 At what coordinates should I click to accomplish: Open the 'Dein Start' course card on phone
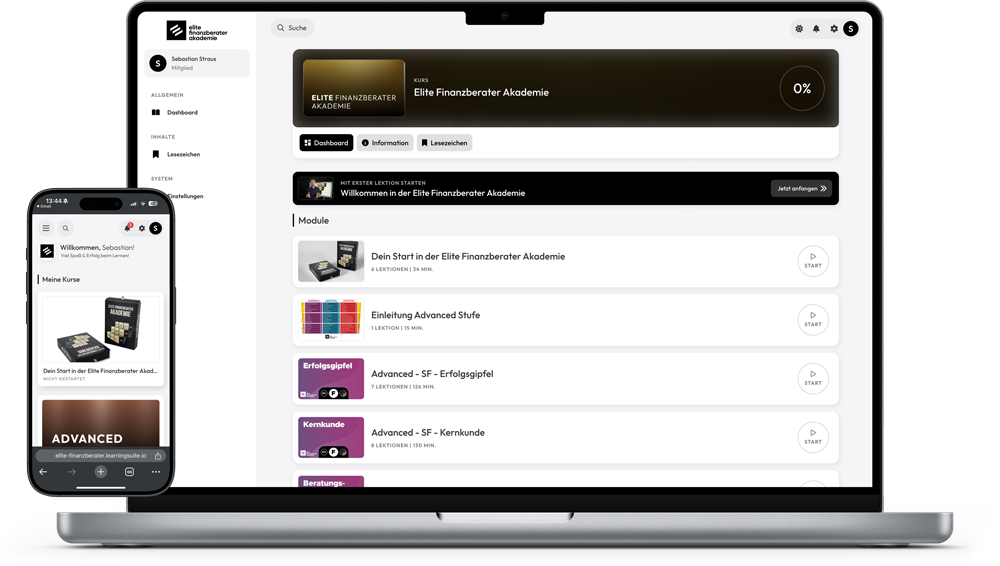[101, 339]
